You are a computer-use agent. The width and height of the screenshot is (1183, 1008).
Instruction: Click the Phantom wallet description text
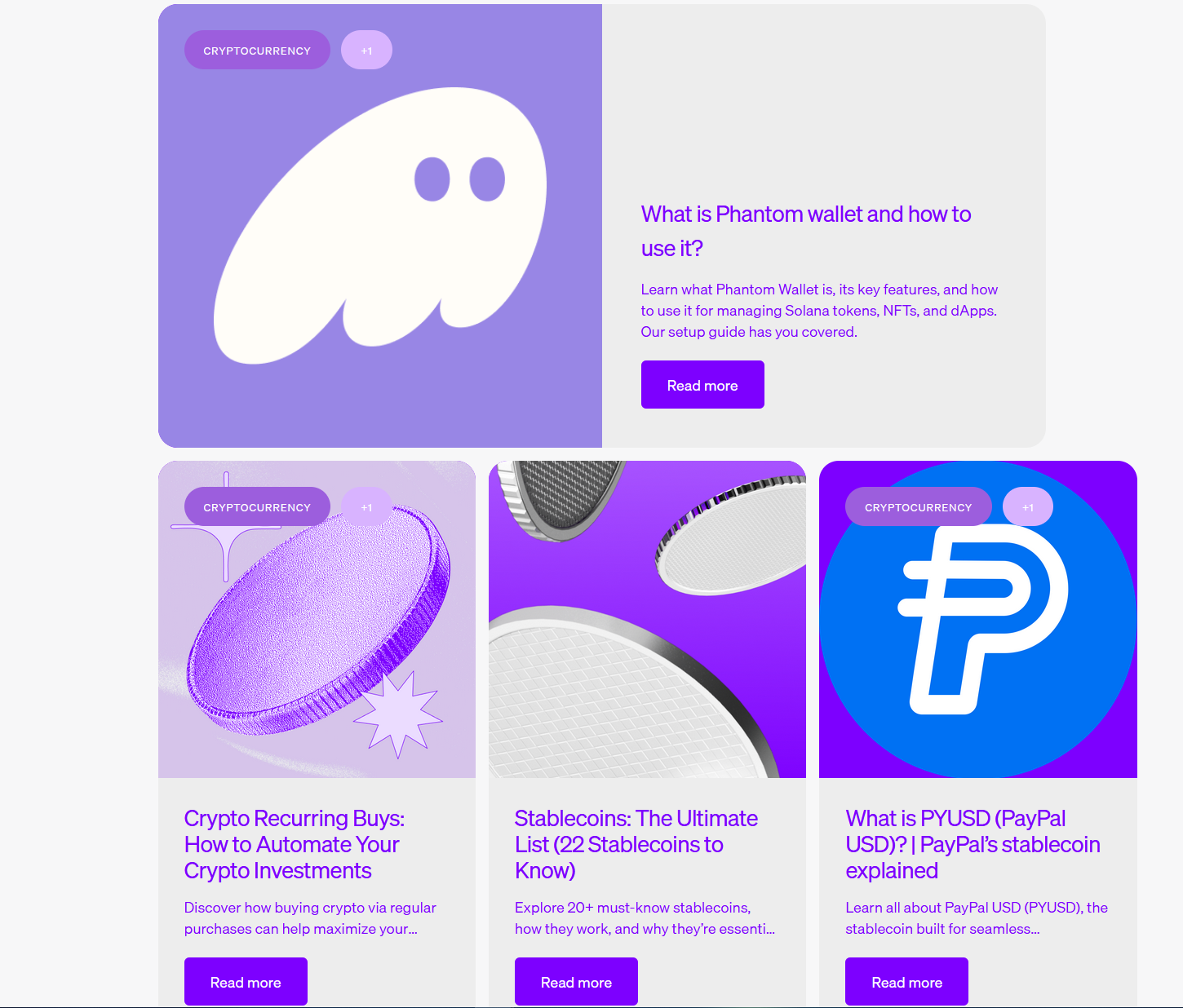tap(819, 311)
